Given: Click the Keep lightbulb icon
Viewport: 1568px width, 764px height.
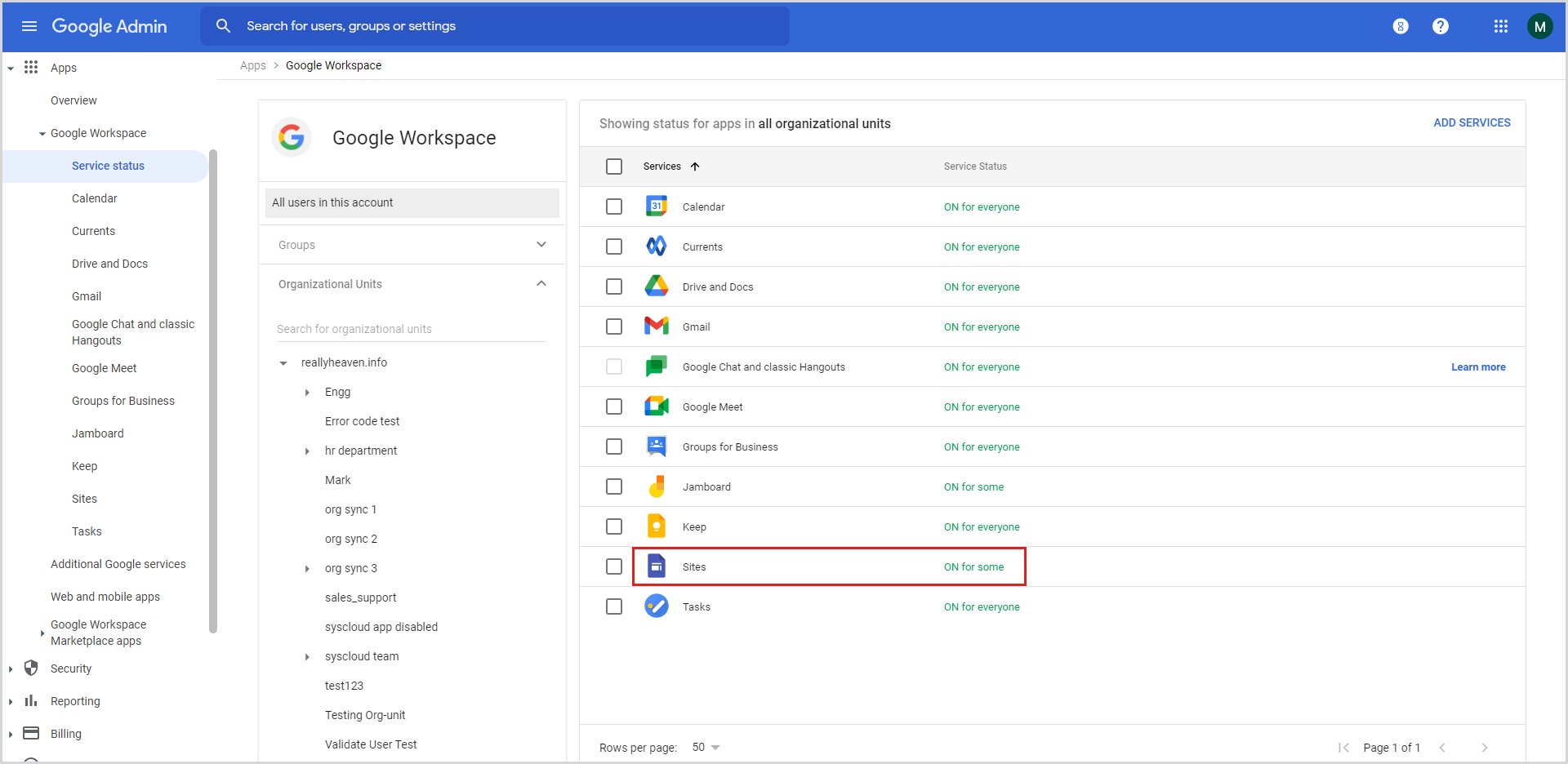Looking at the screenshot, I should [x=657, y=526].
